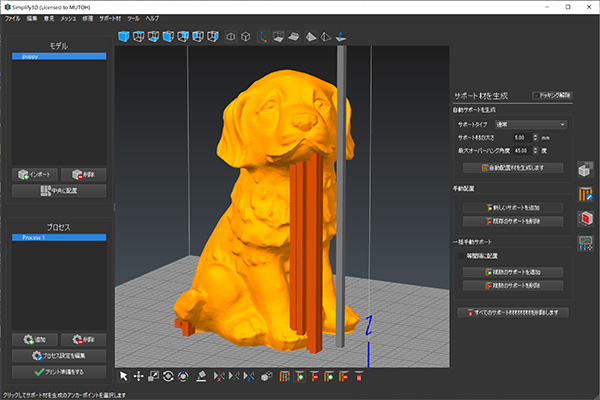Click the プロセス設定を編集 button
The height and width of the screenshot is (400, 600).
coord(58,355)
